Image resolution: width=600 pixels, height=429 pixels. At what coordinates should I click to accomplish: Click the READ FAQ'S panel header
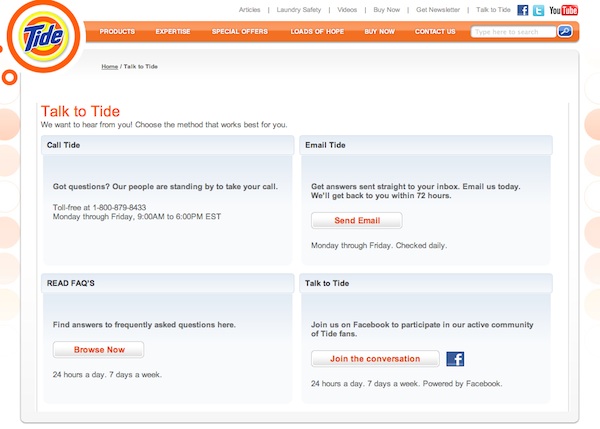[x=168, y=283]
